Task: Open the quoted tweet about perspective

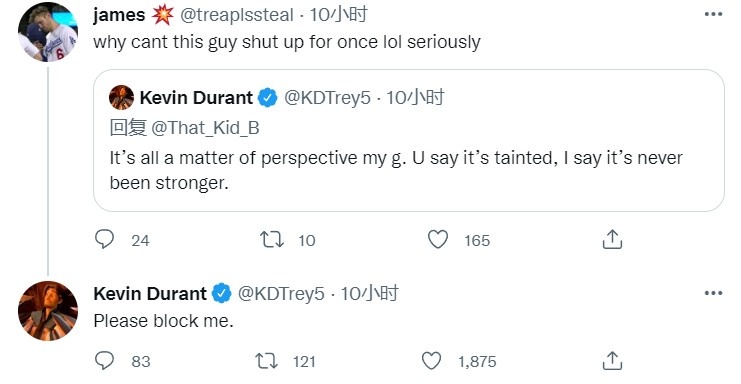Action: click(x=409, y=140)
